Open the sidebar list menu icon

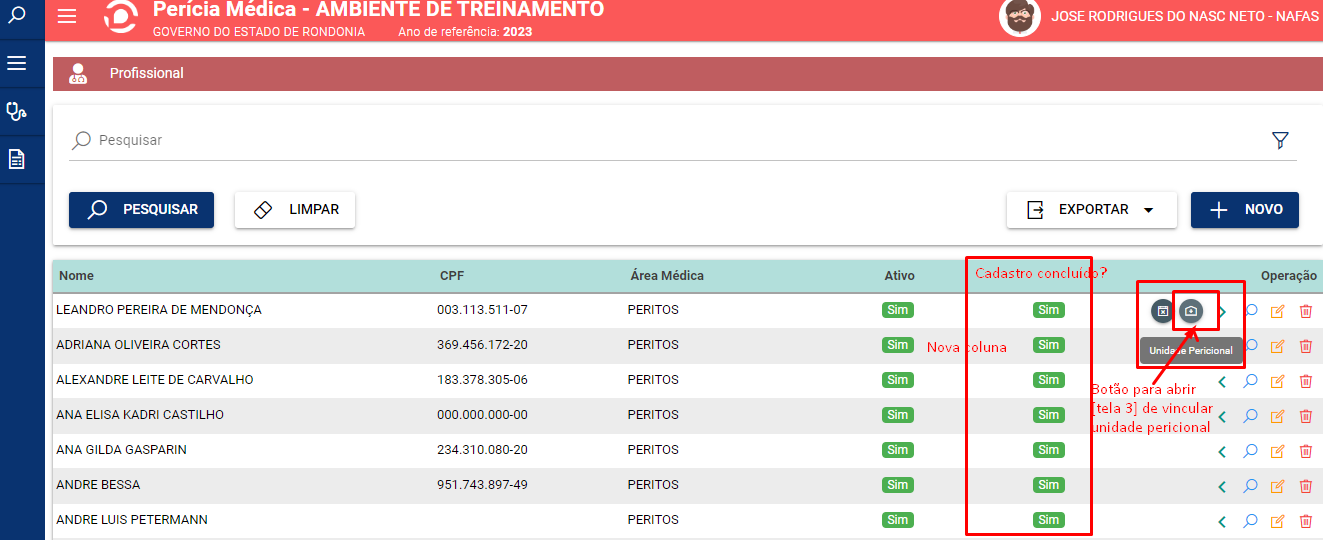click(x=16, y=63)
